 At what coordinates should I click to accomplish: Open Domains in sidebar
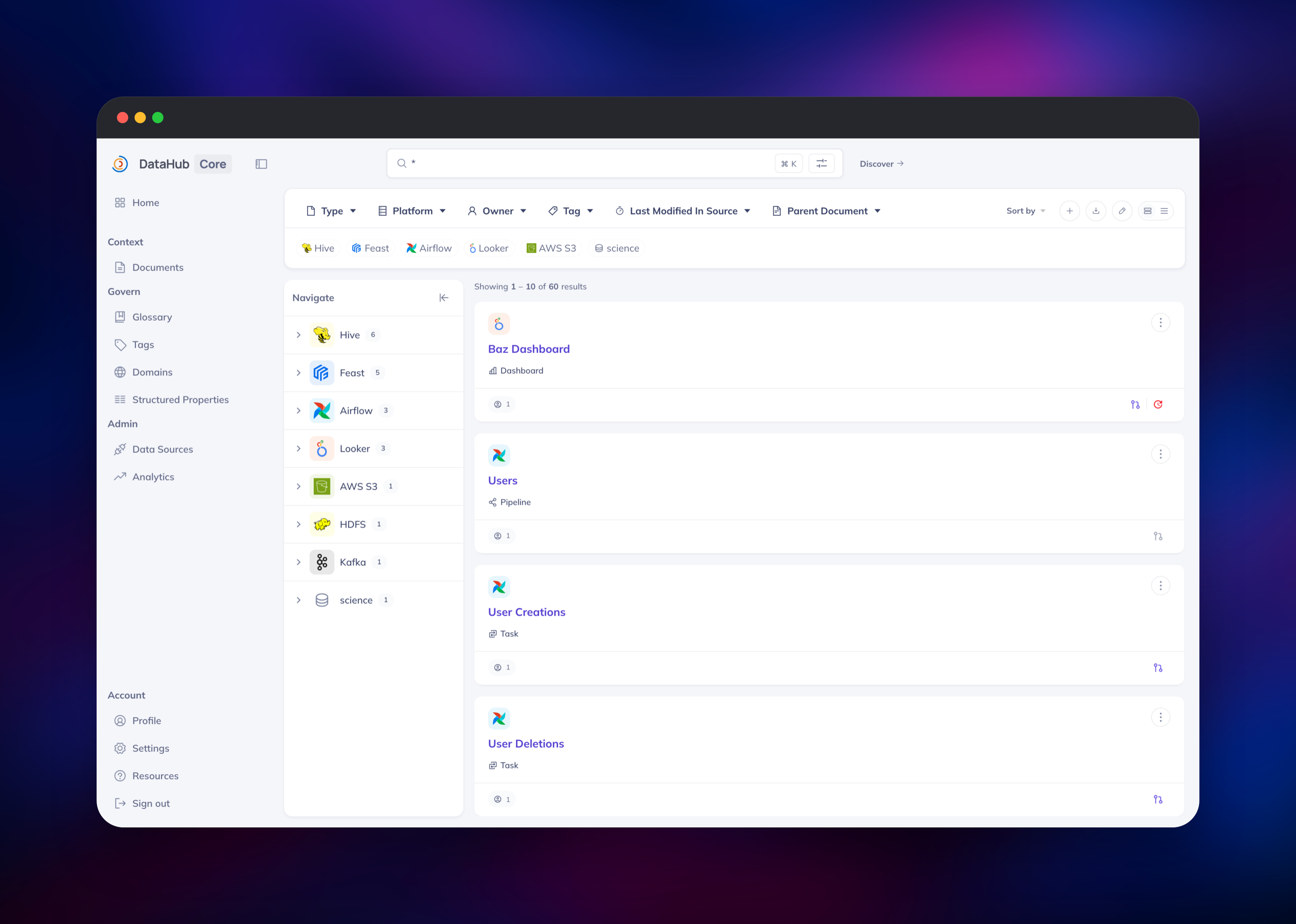143,372
